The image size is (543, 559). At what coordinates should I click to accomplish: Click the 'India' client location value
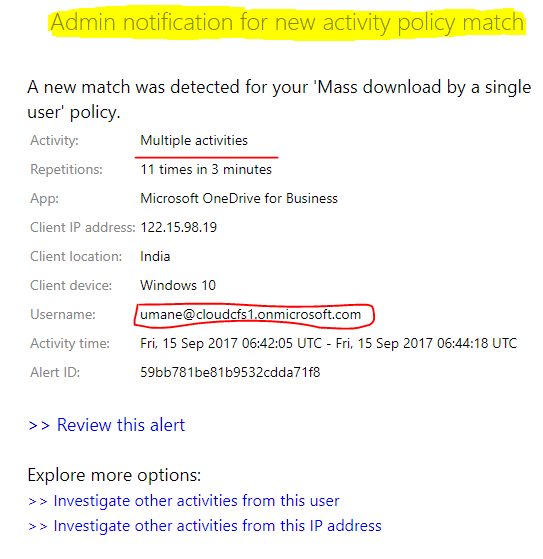click(155, 256)
